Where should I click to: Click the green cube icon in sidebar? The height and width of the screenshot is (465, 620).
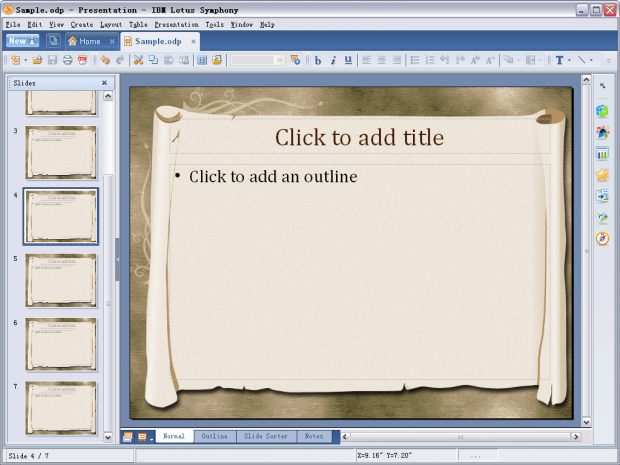602,111
